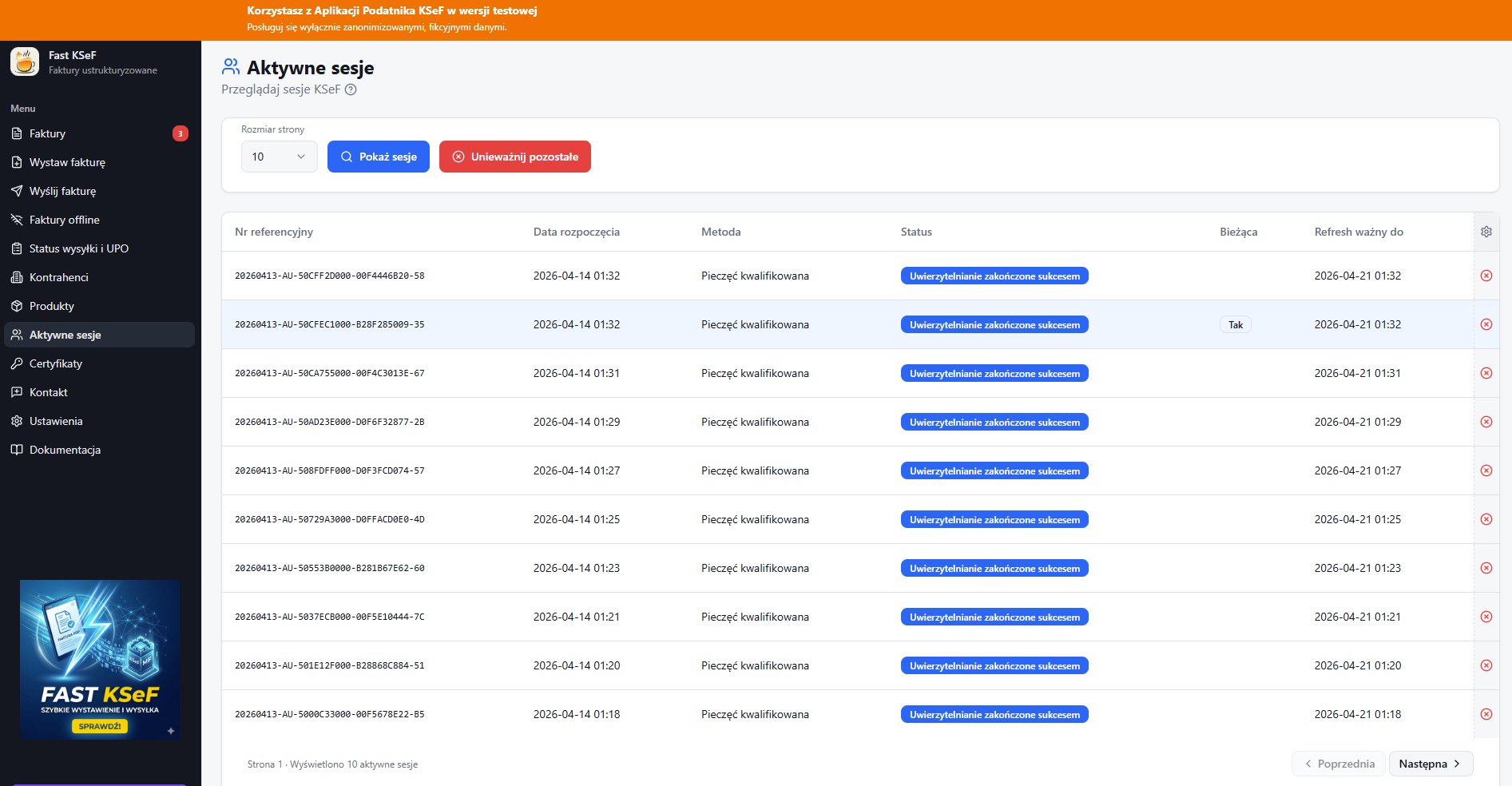Viewport: 1512px width, 786px height.
Task: Click the help icon next to Przeglądaj sesje KSeF
Action: point(351,89)
